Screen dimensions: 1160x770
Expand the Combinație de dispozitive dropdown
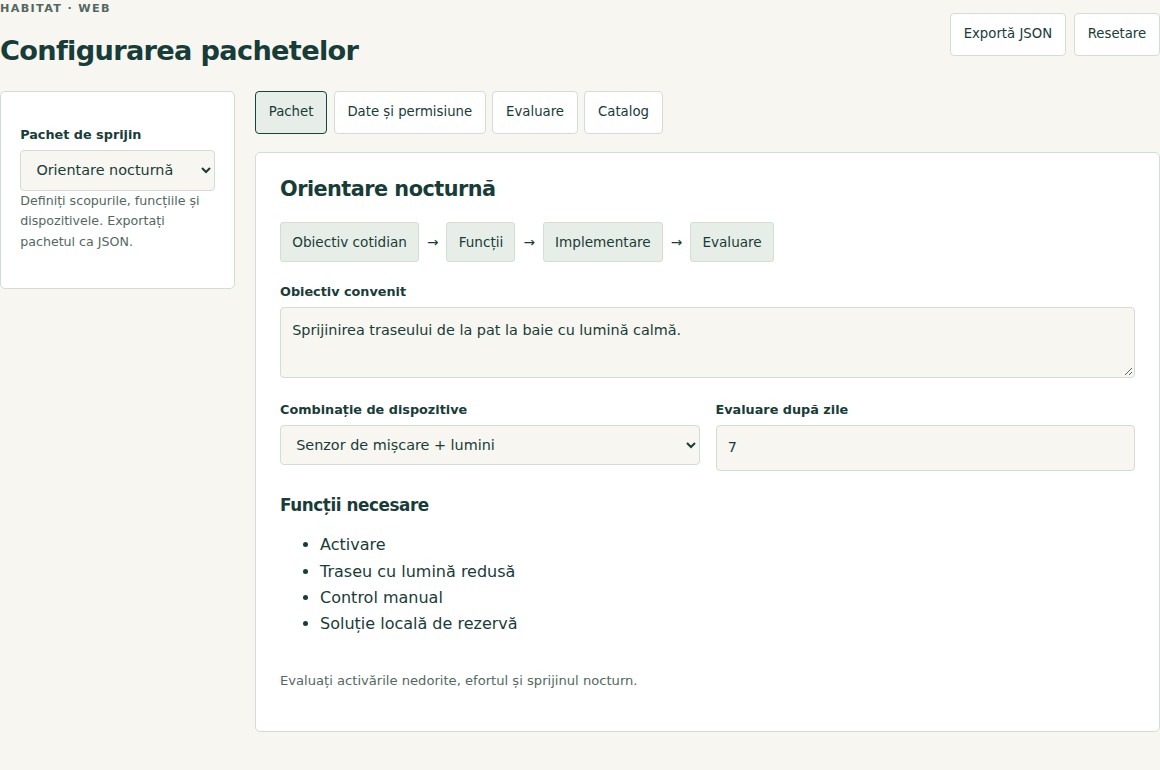490,445
